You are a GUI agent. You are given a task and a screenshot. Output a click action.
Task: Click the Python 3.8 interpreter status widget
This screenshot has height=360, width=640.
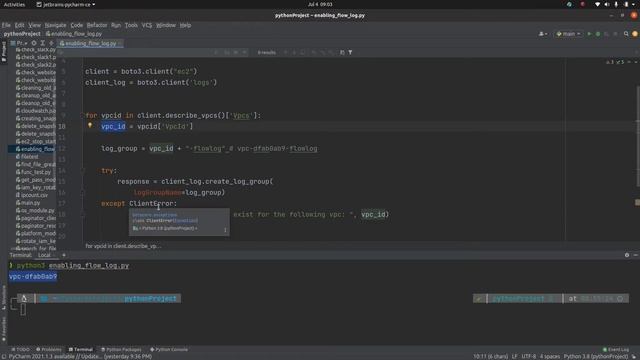click(x=596, y=356)
